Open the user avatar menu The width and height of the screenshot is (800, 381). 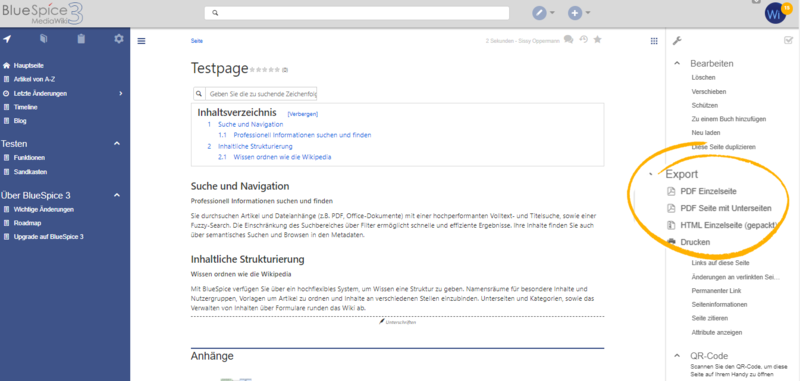click(x=776, y=13)
